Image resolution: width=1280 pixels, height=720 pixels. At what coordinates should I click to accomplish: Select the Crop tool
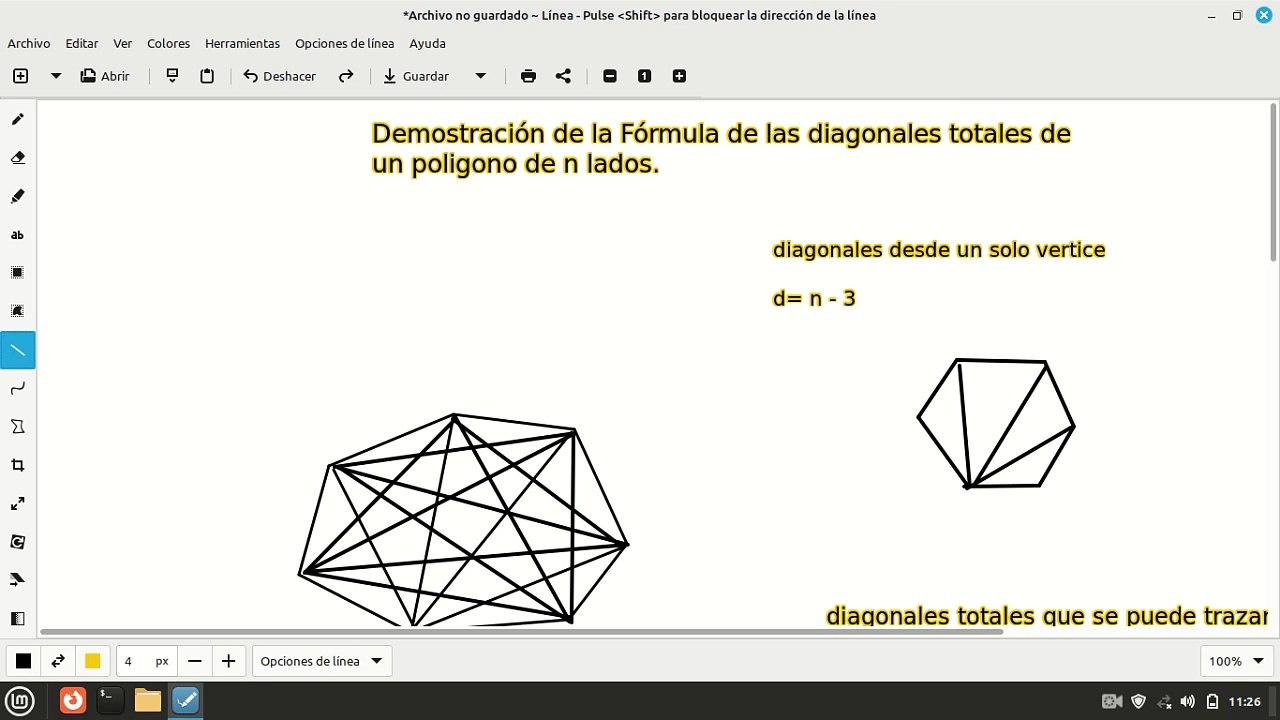coord(17,465)
